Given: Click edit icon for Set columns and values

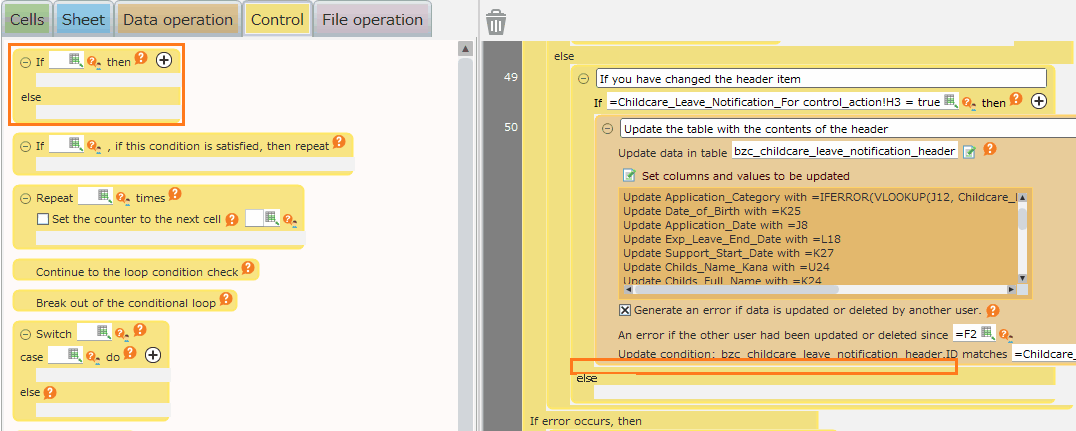Looking at the screenshot, I should (x=630, y=175).
